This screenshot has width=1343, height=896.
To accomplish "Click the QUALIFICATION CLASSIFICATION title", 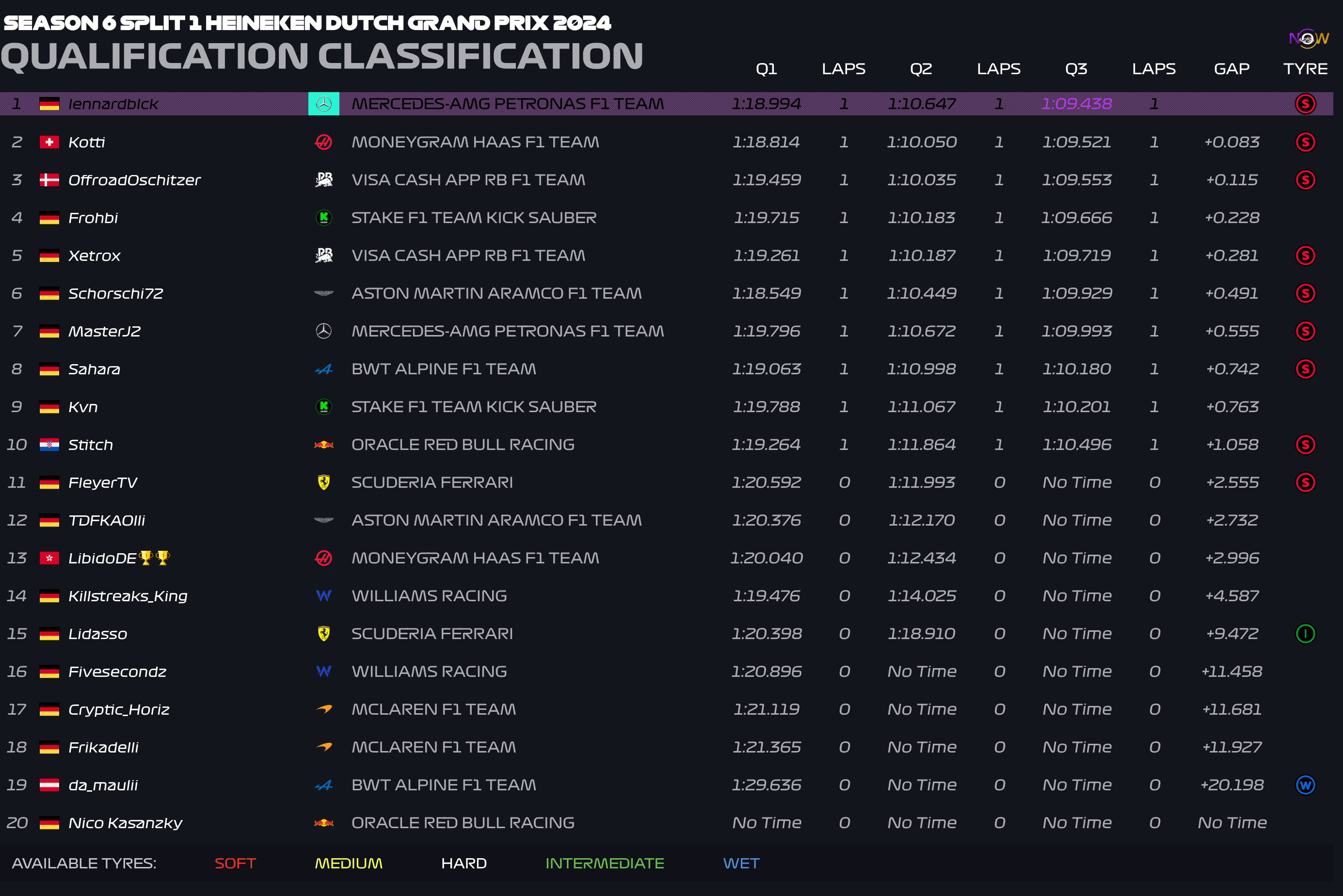I will (321, 56).
